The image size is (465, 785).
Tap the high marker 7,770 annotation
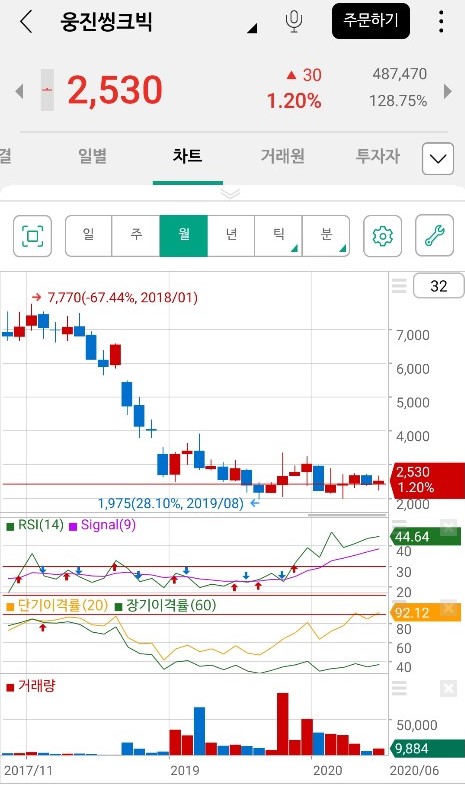click(x=115, y=297)
